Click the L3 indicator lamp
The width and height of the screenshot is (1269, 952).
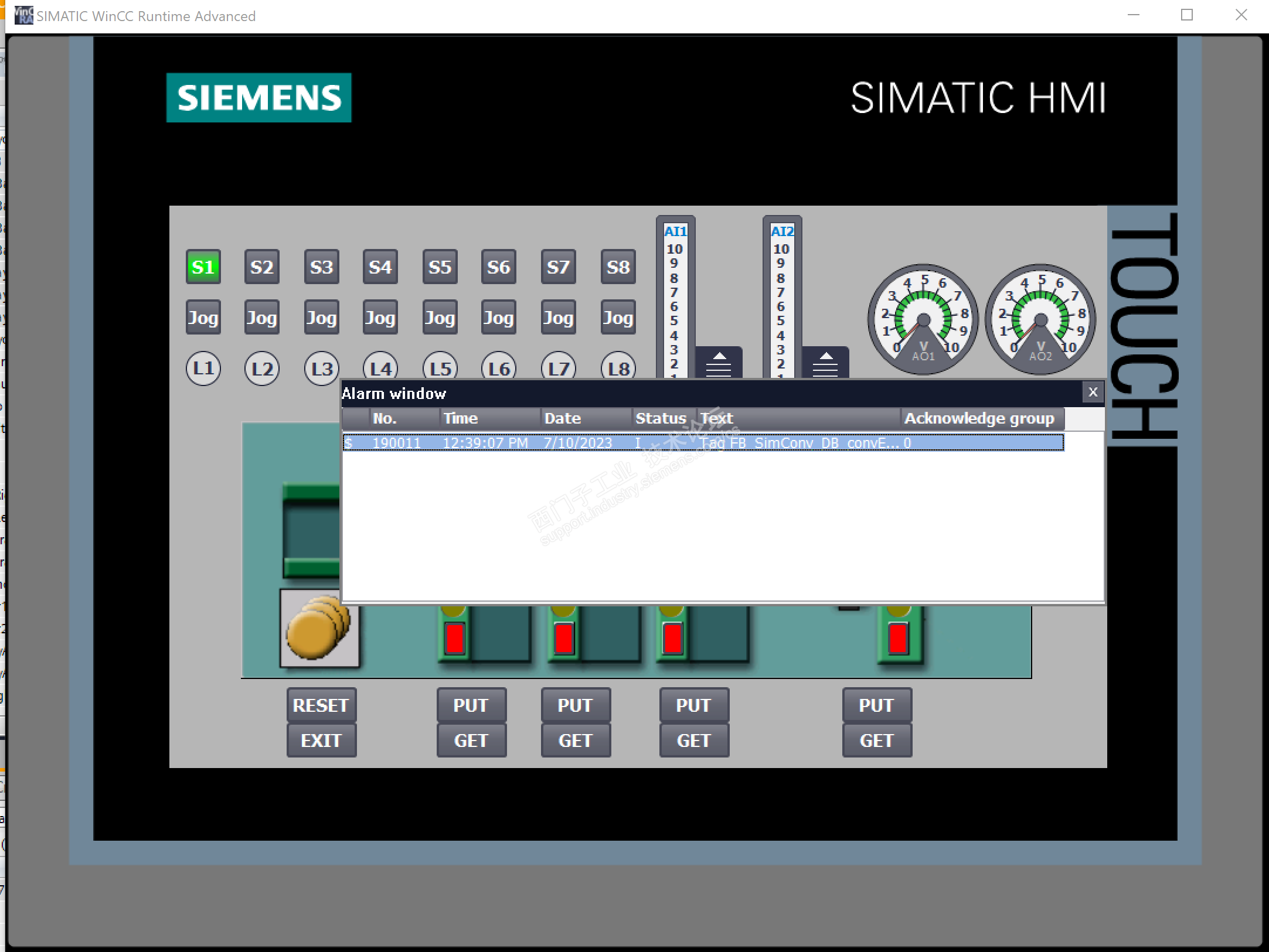pos(321,368)
